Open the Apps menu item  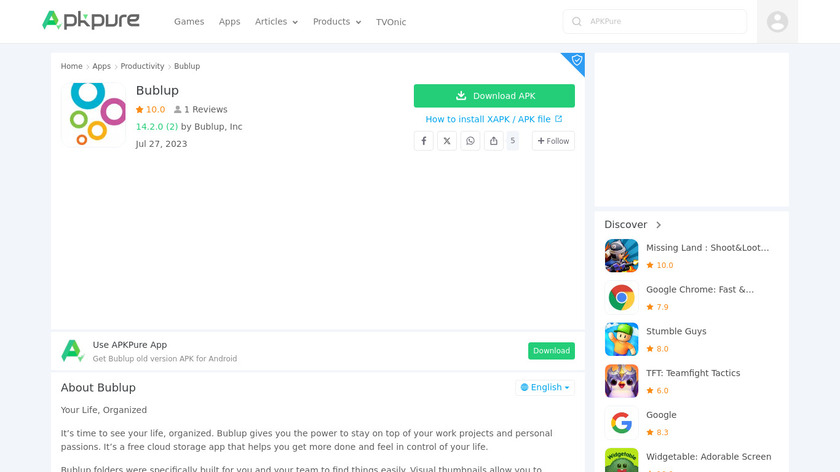point(229,21)
